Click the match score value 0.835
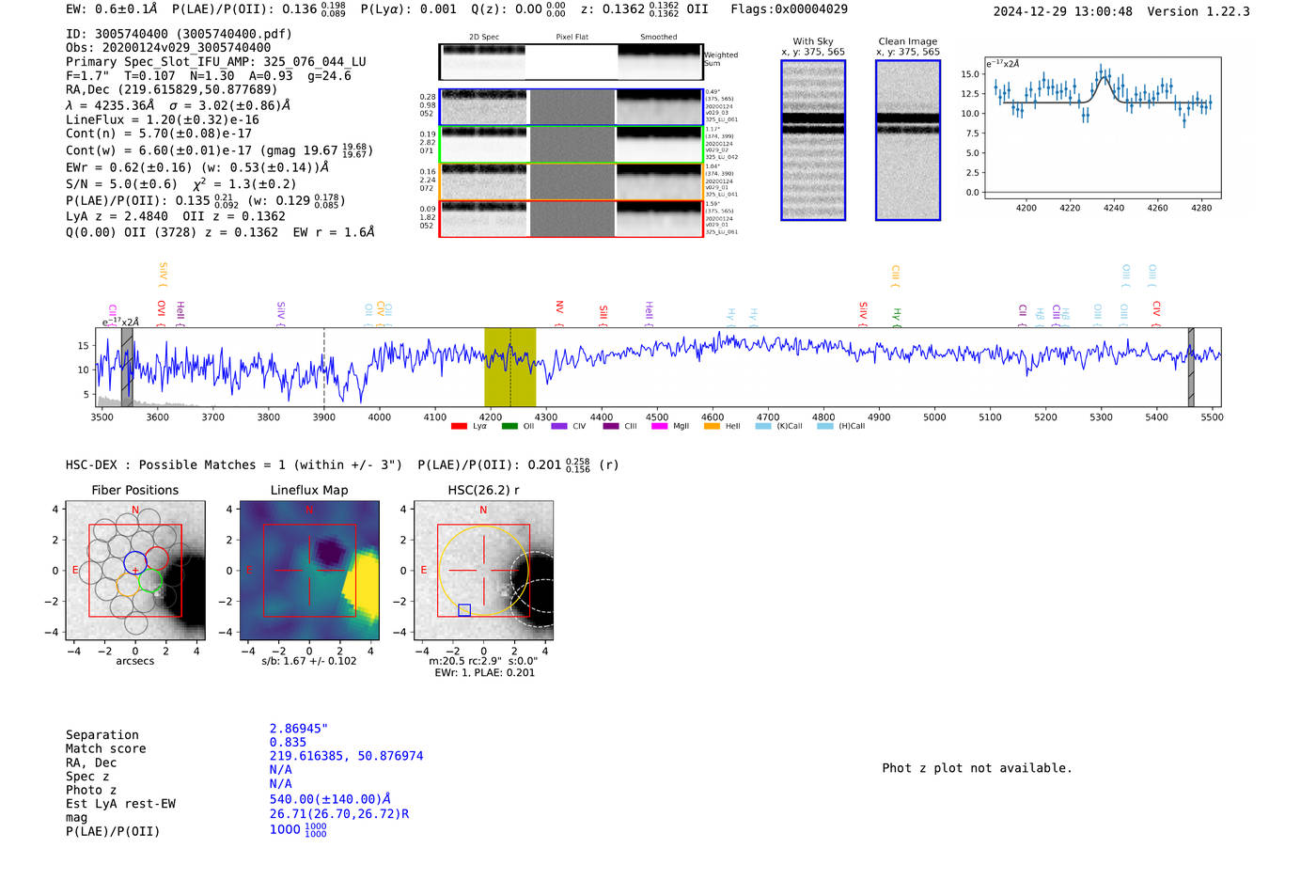 (x=288, y=743)
